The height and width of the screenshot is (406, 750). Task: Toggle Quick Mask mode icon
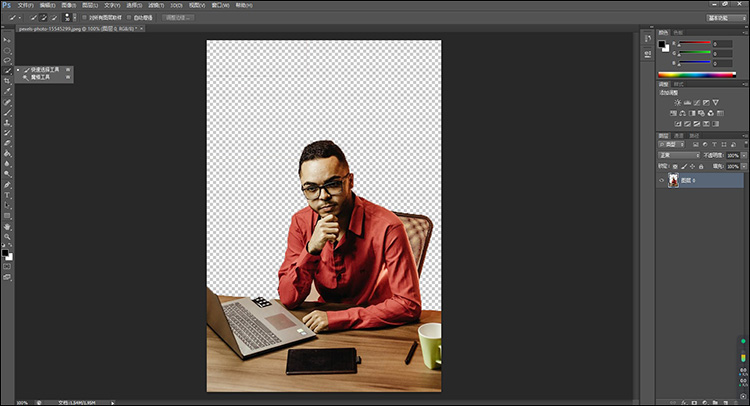(x=7, y=266)
